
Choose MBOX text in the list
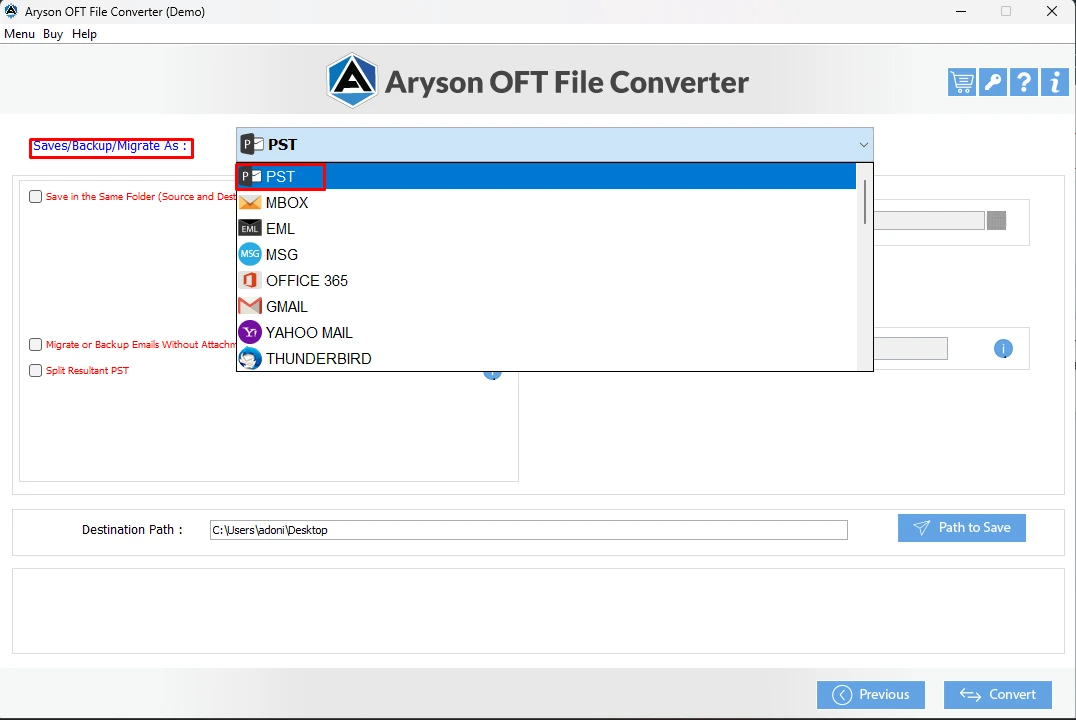coord(287,203)
